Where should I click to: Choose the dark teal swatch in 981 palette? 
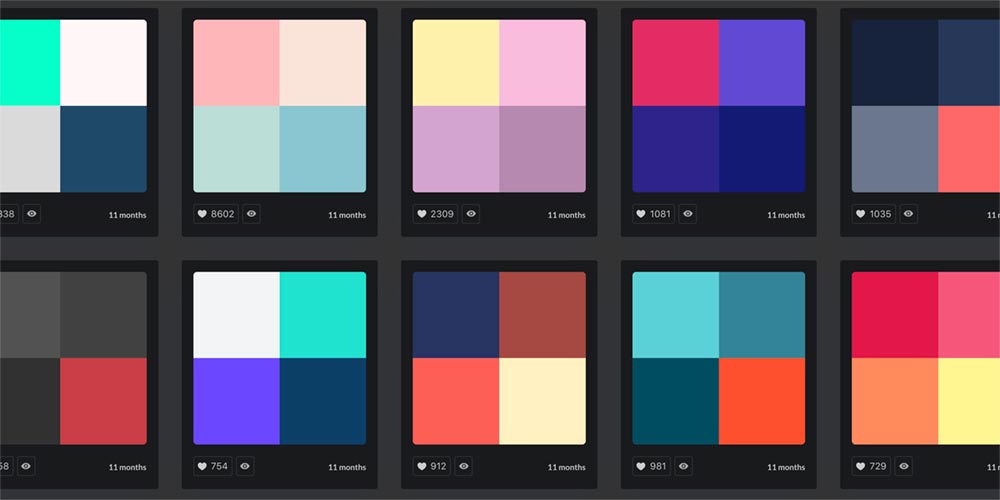pyautogui.click(x=675, y=401)
